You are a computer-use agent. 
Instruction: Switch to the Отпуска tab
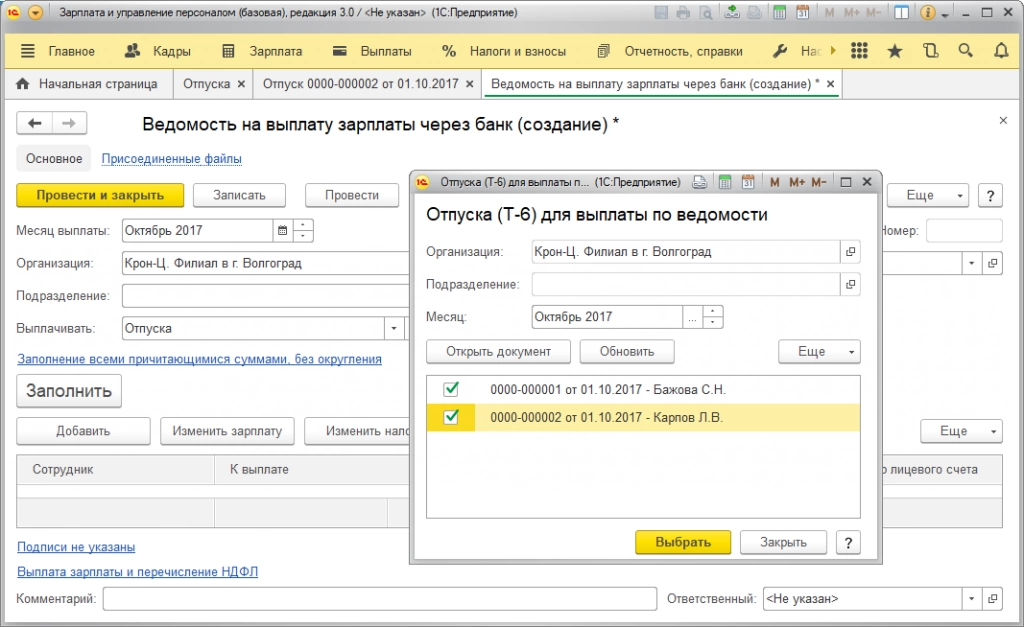207,84
